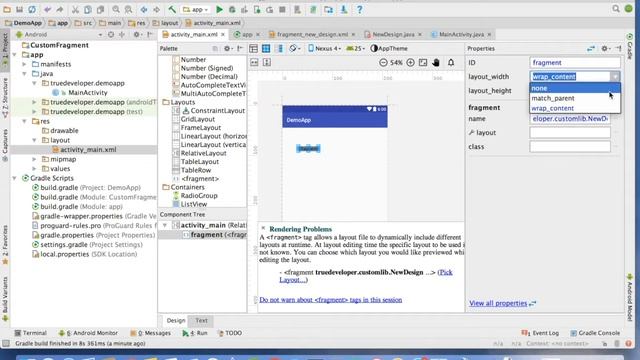Switch to the MainActivity.java tab

(461, 35)
